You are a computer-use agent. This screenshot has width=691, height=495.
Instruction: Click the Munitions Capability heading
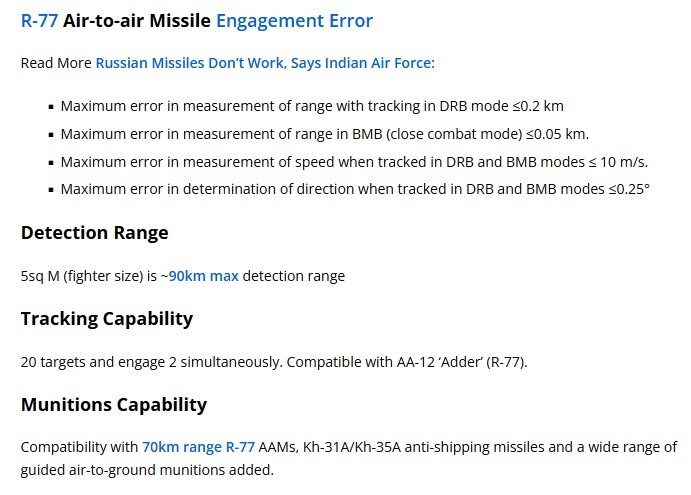(x=114, y=405)
